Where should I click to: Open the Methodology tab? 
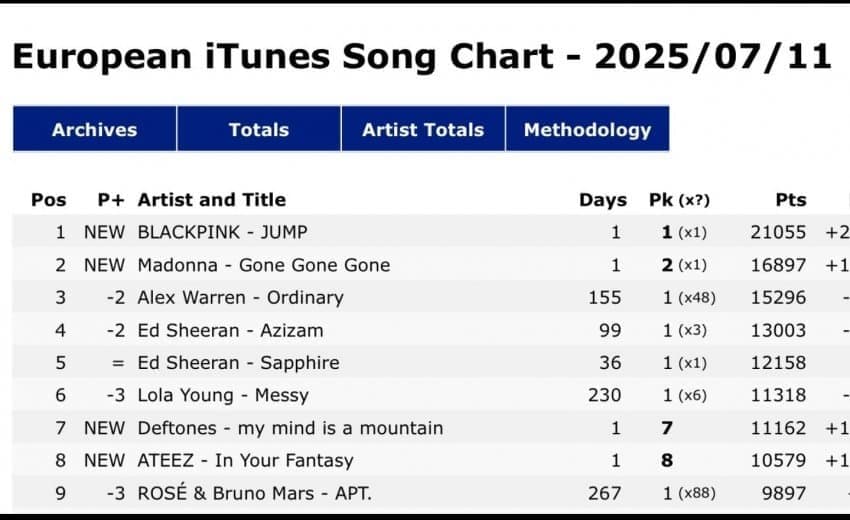coord(587,129)
